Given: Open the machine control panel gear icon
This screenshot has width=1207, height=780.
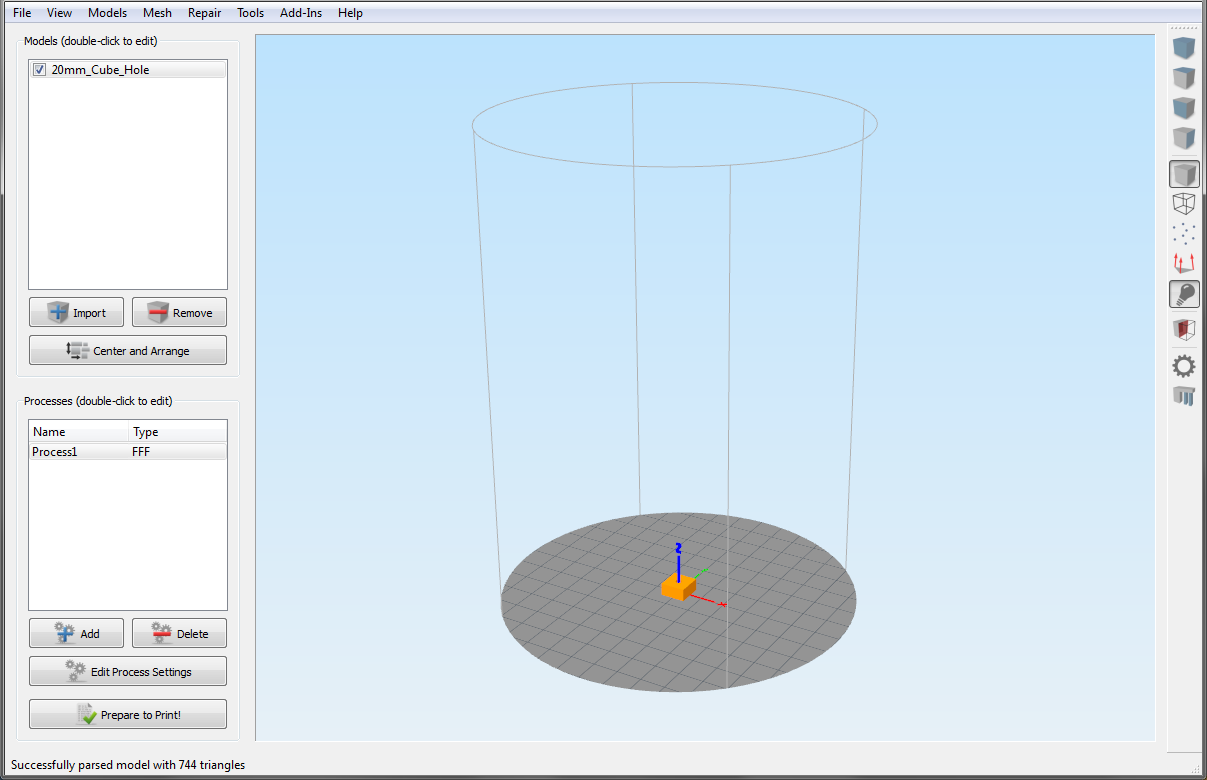Looking at the screenshot, I should 1184,366.
